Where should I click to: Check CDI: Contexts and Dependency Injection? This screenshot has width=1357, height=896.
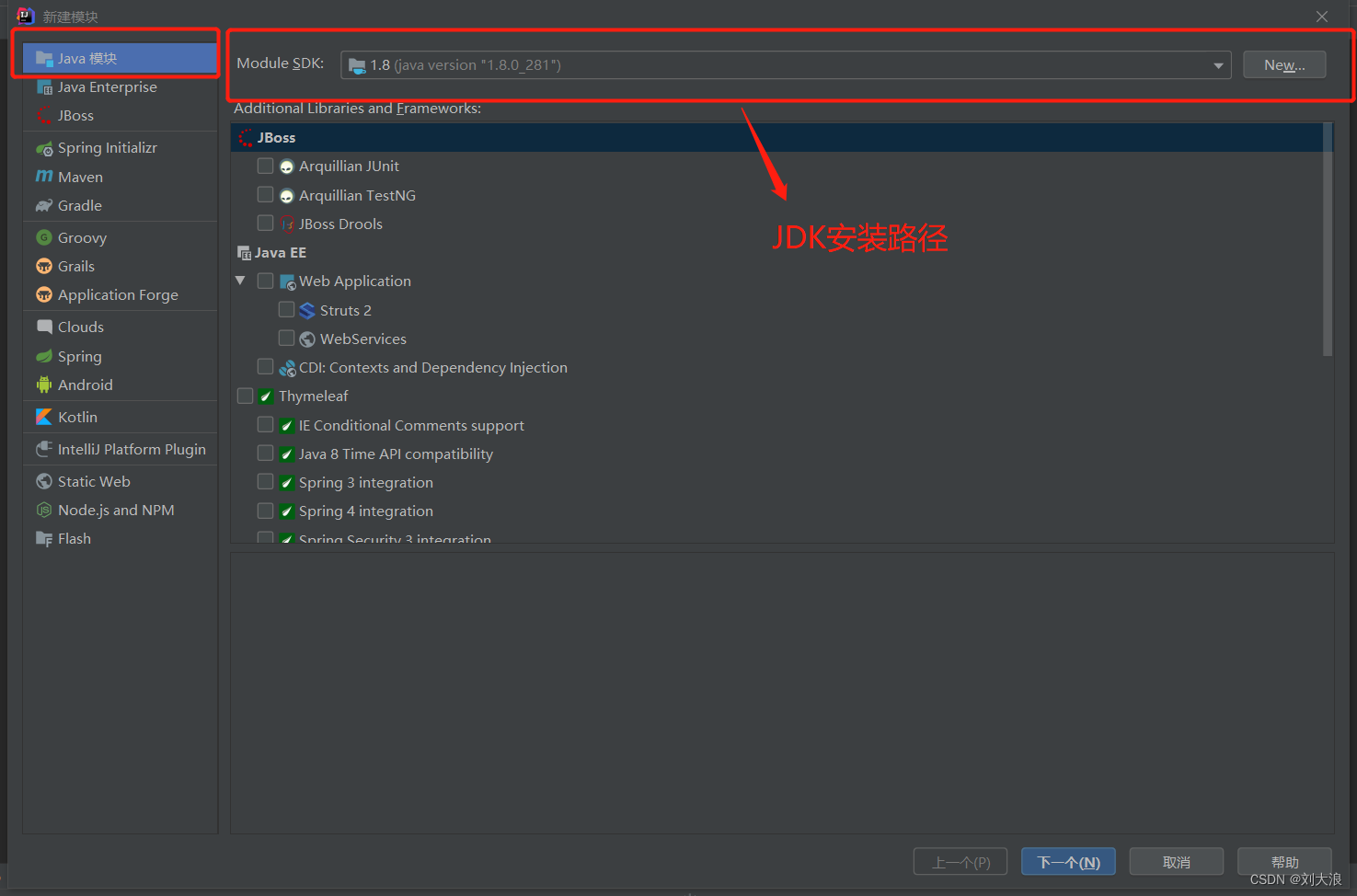coord(265,367)
